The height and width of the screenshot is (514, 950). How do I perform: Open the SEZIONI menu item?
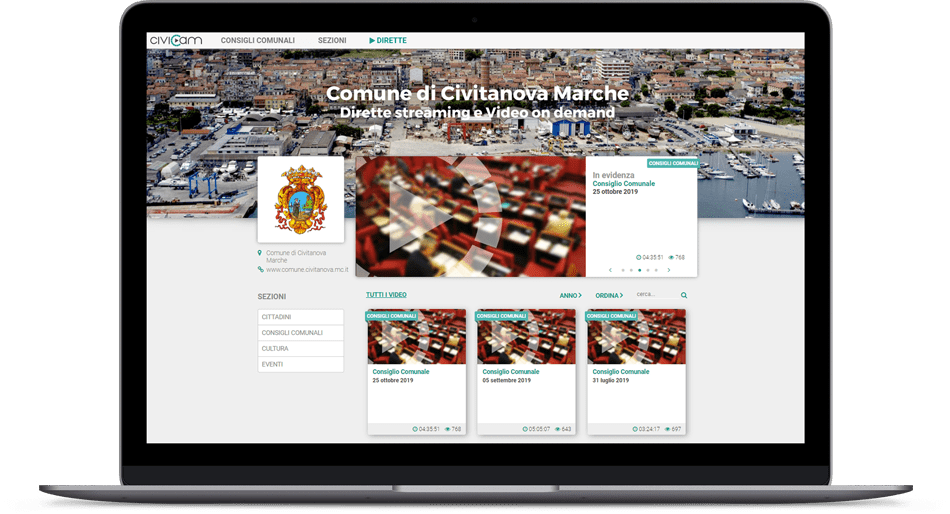coord(332,41)
